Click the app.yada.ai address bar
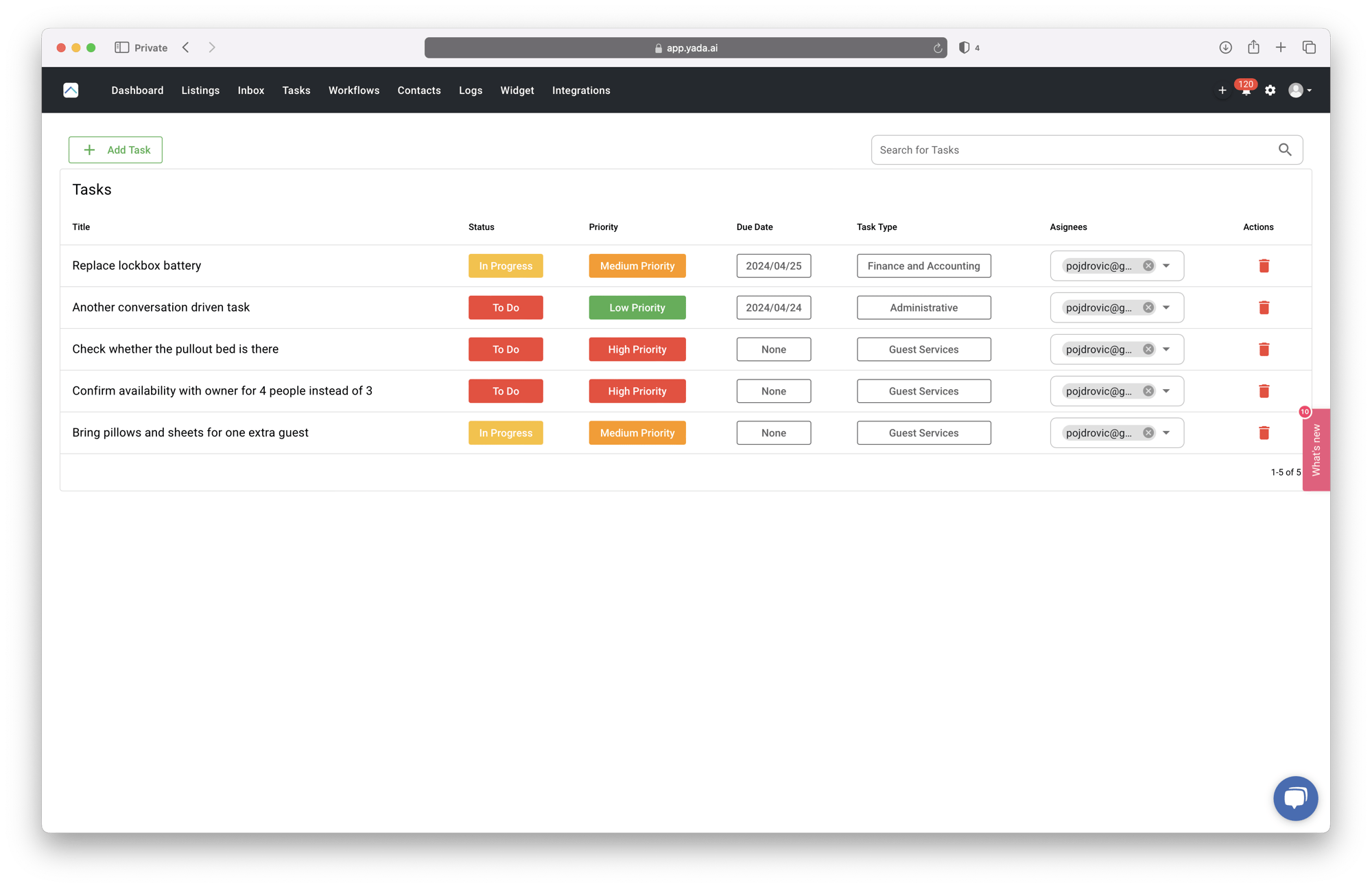Viewport: 1372px width, 888px height. (685, 48)
